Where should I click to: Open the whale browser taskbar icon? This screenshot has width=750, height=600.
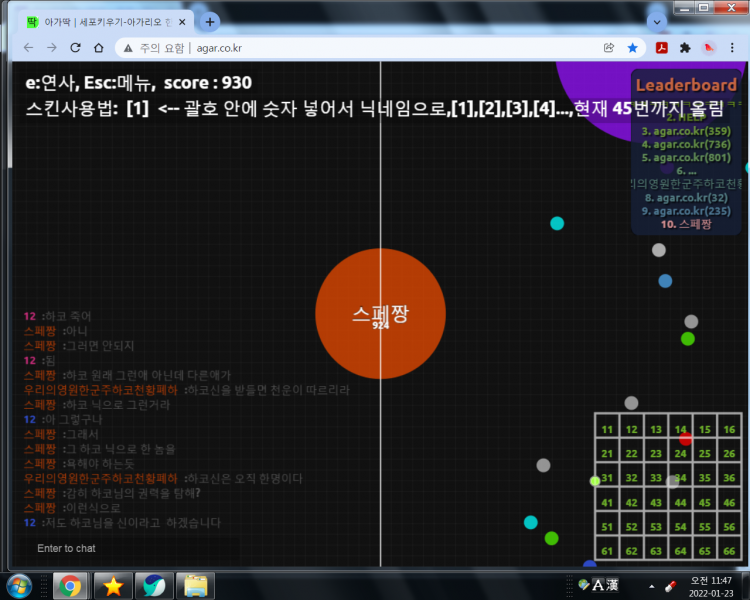(154, 586)
